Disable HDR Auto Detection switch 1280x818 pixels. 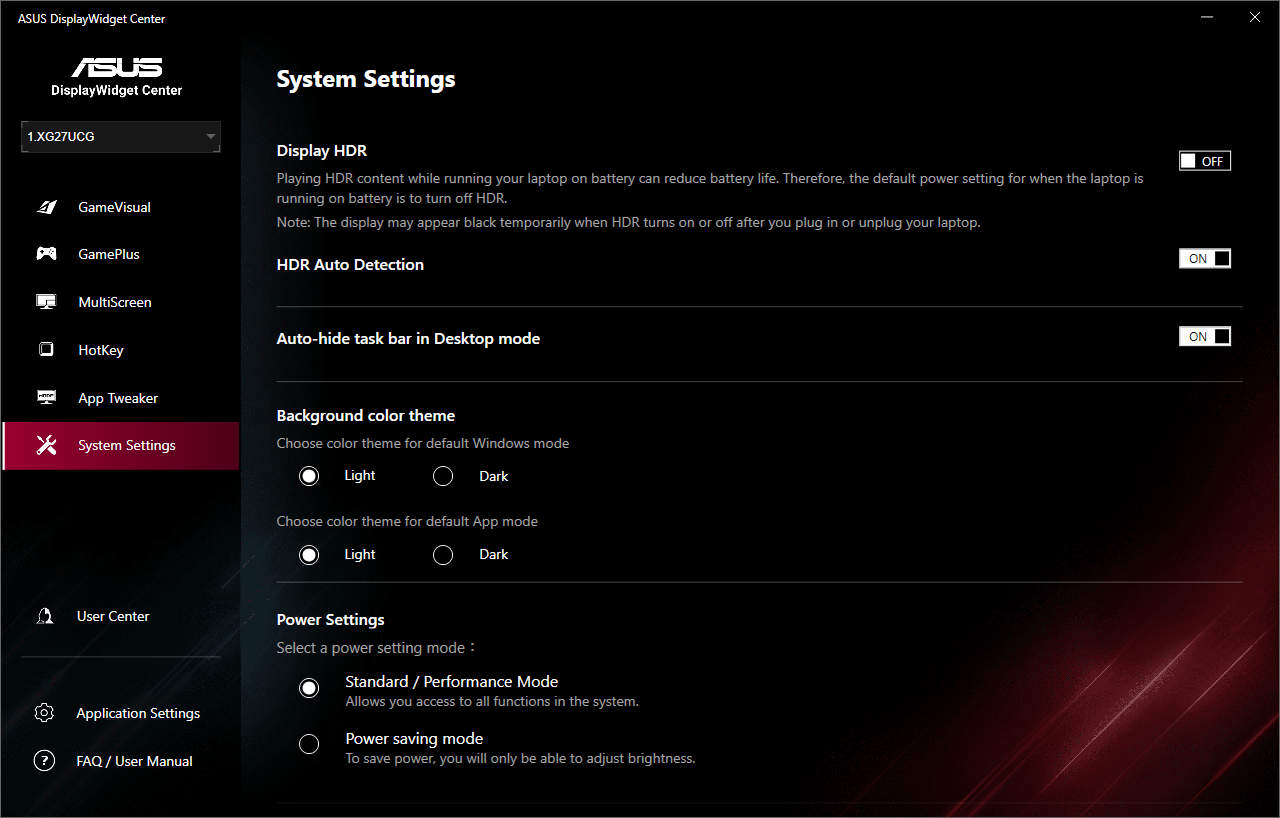click(x=1204, y=259)
